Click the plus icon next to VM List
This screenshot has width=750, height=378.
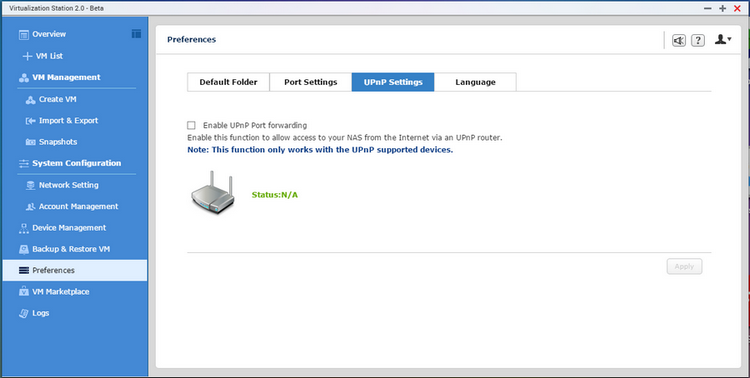point(27,56)
